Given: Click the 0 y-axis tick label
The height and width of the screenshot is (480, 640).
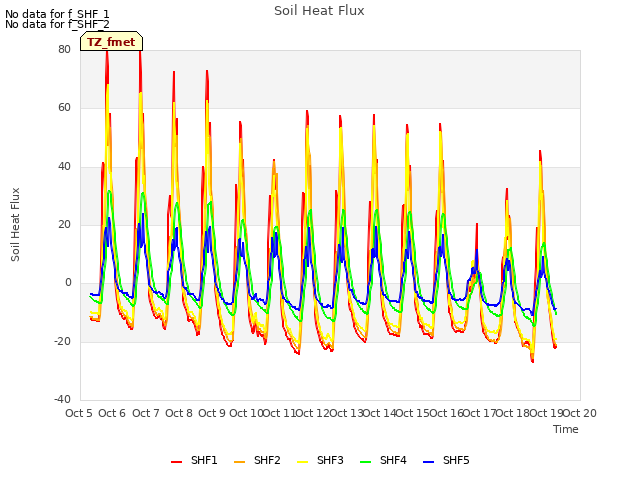Looking at the screenshot, I should coord(68,283).
